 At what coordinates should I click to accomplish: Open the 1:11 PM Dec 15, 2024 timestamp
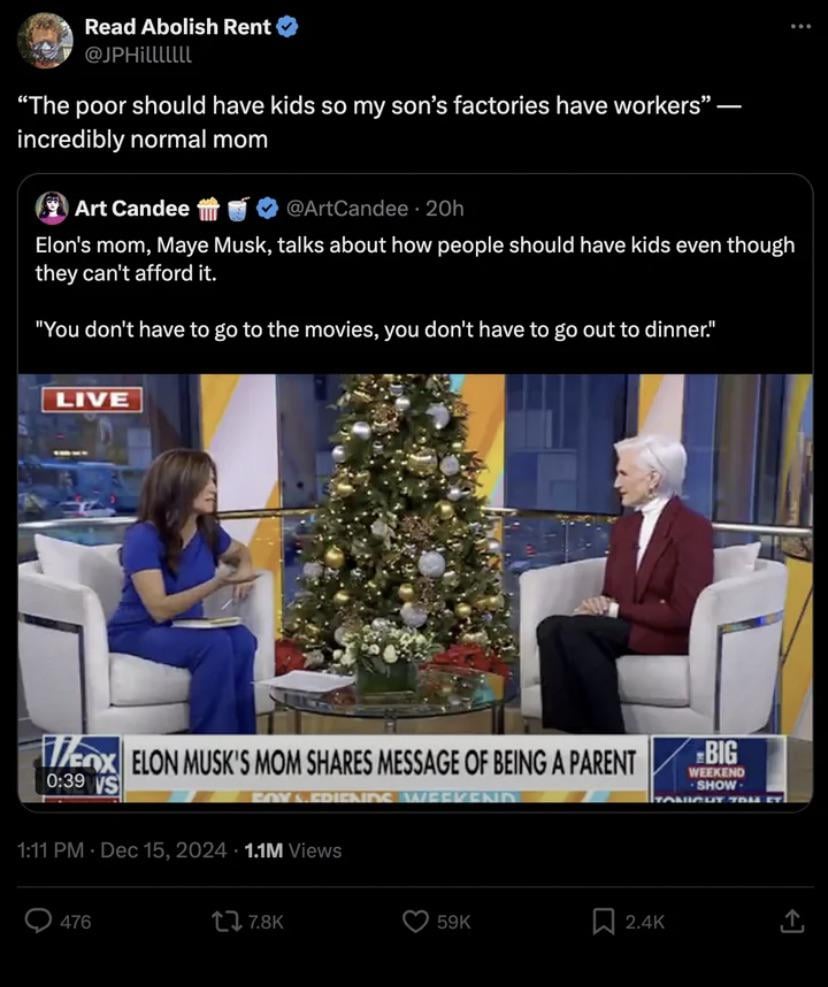122,850
